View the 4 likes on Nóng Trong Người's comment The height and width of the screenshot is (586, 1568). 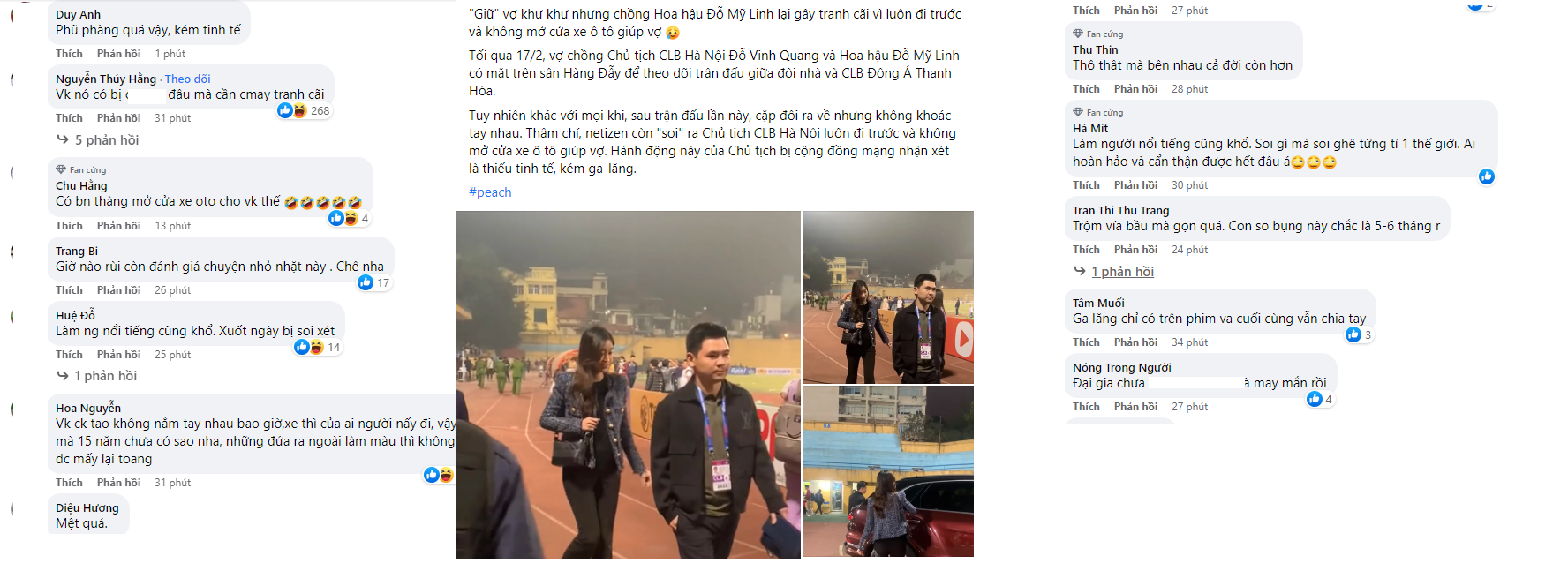pyautogui.click(x=1320, y=399)
